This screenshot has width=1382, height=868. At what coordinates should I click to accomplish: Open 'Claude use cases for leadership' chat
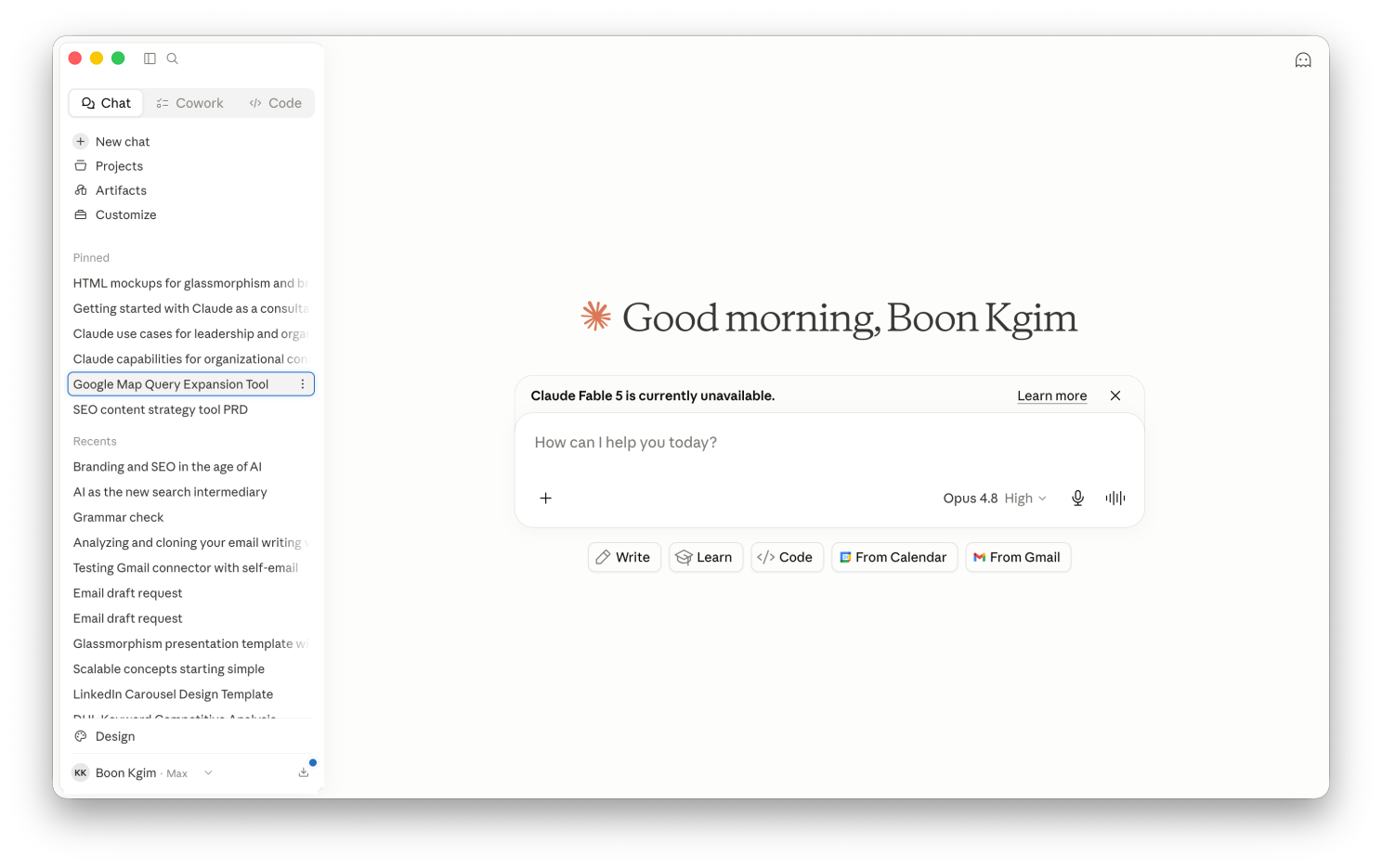[191, 333]
